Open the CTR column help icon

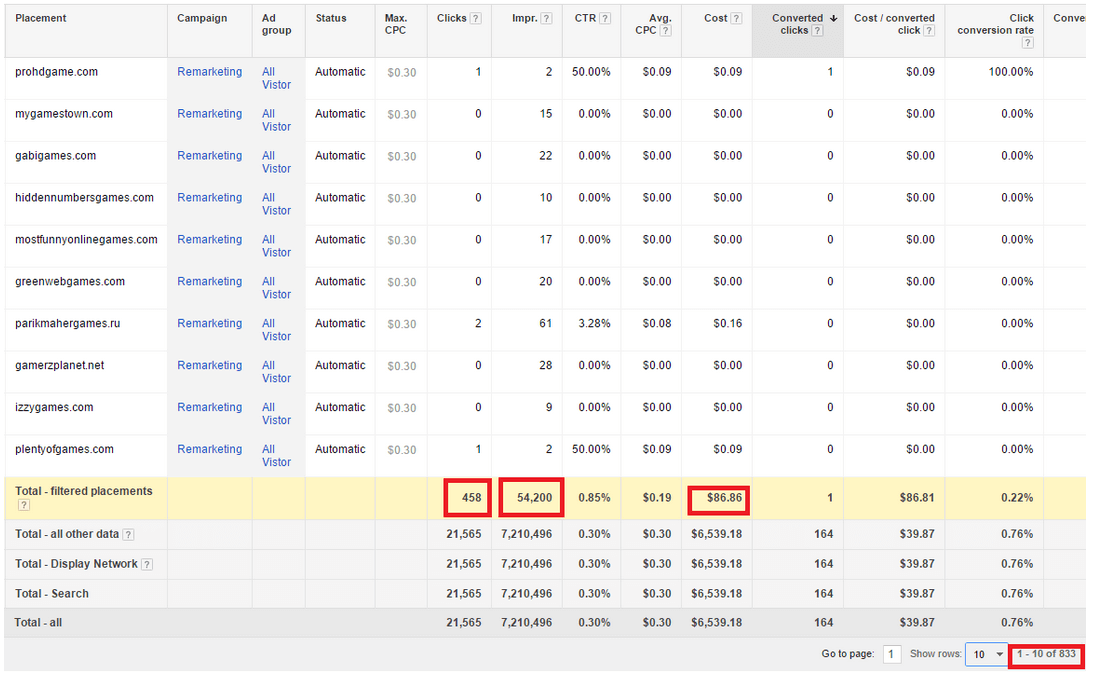[x=604, y=18]
